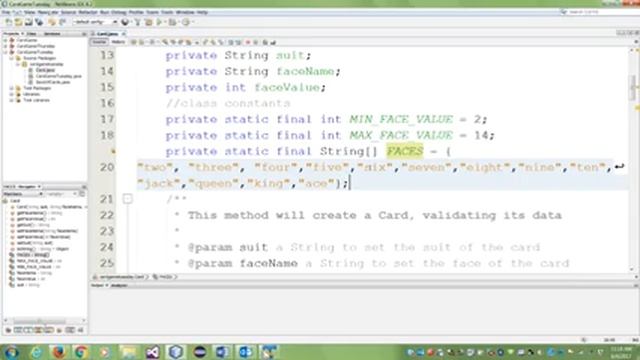Click the New Project toolbar icon
The image size is (640, 360).
tap(18, 22)
